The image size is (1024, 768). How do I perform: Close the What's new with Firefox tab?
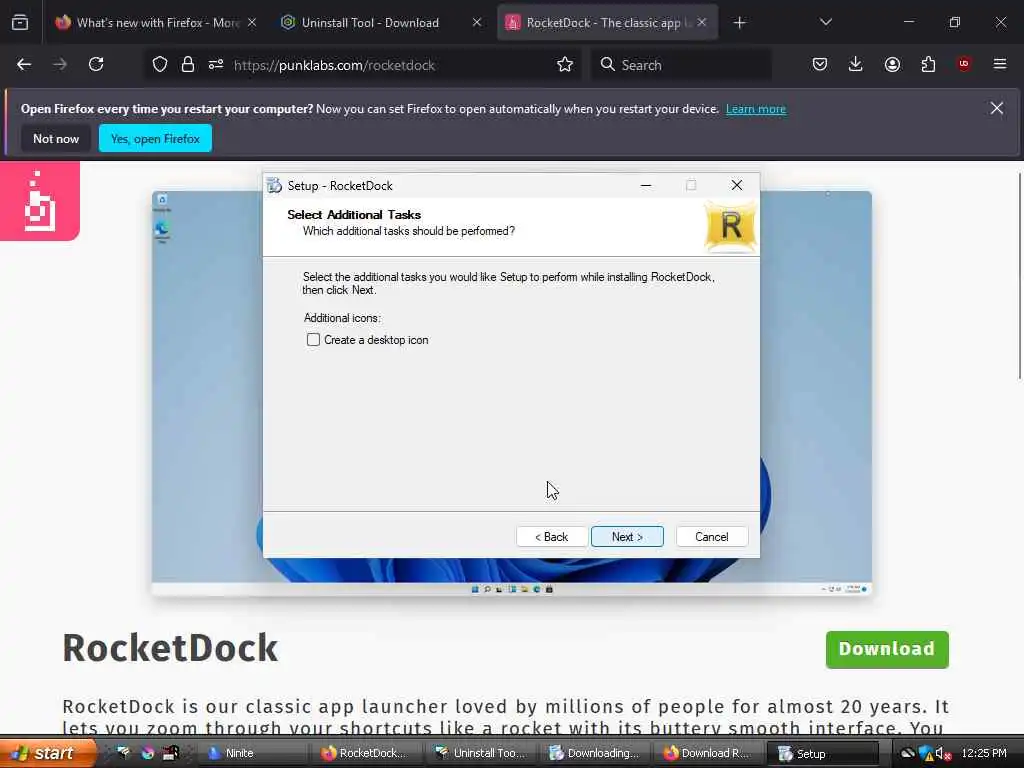tap(252, 23)
